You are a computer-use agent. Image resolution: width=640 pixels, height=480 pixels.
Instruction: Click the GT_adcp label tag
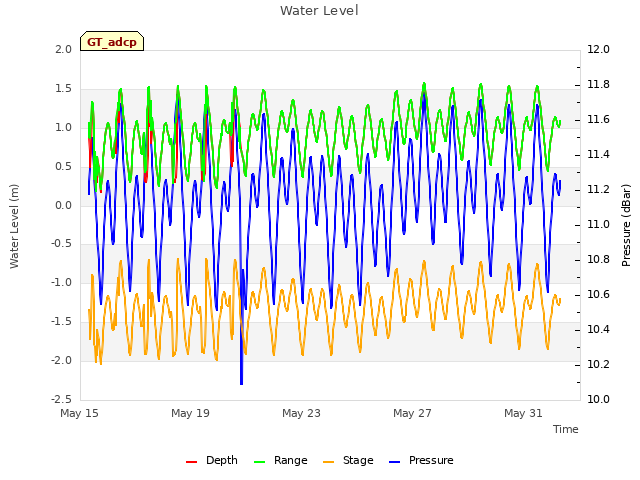pyautogui.click(x=112, y=41)
